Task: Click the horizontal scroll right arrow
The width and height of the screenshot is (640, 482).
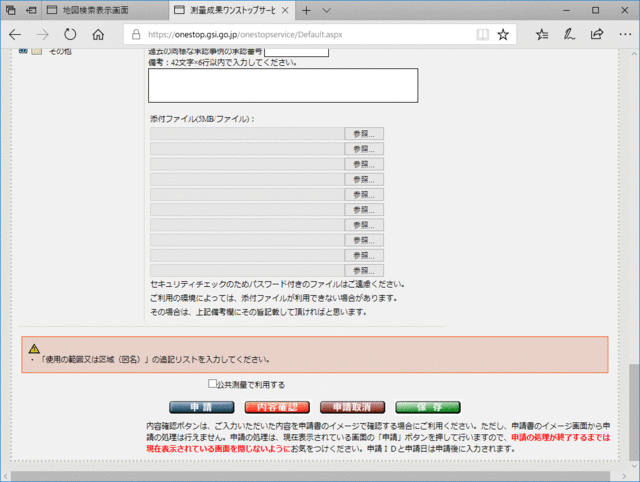Action: (x=624, y=476)
